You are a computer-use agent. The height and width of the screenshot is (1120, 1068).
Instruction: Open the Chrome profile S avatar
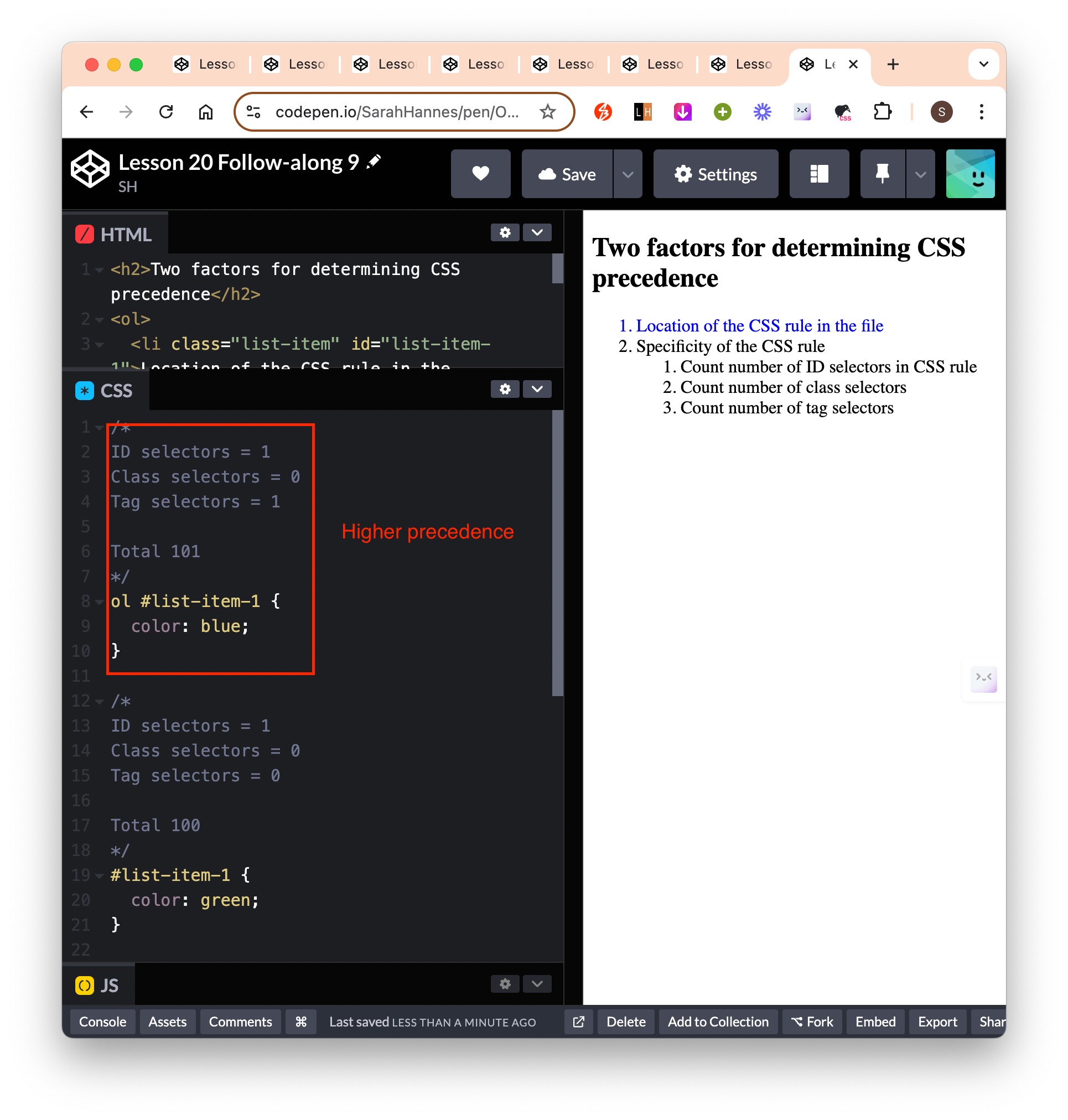pyautogui.click(x=942, y=112)
